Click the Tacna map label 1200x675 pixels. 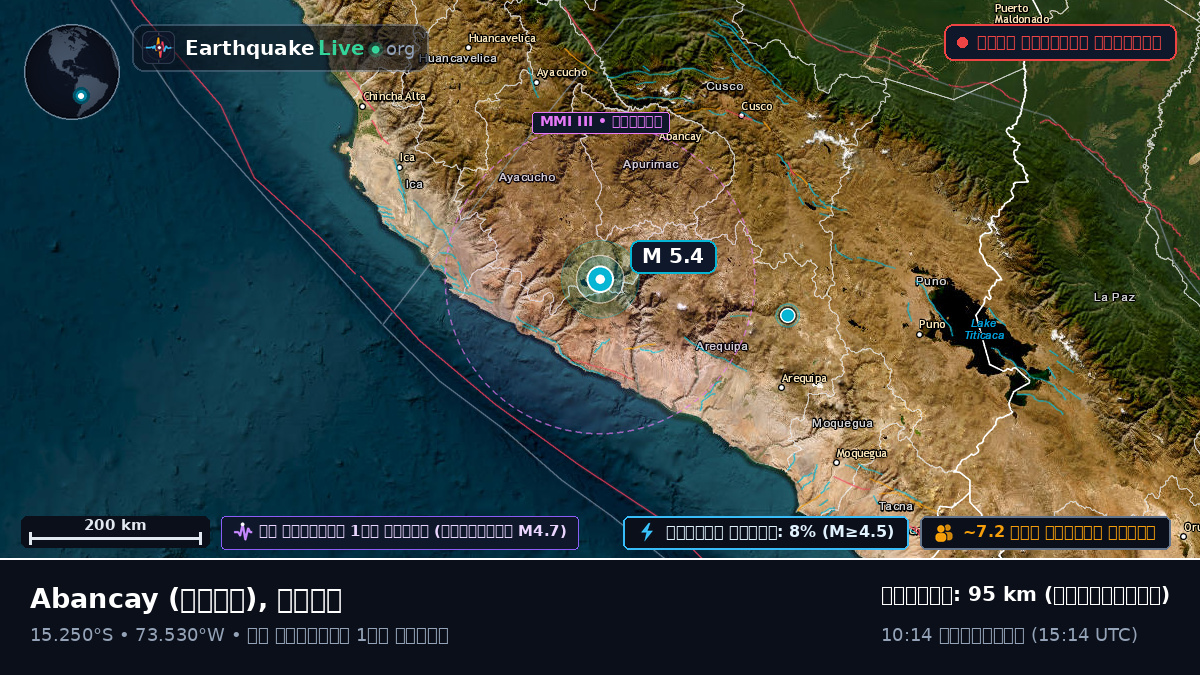click(895, 506)
